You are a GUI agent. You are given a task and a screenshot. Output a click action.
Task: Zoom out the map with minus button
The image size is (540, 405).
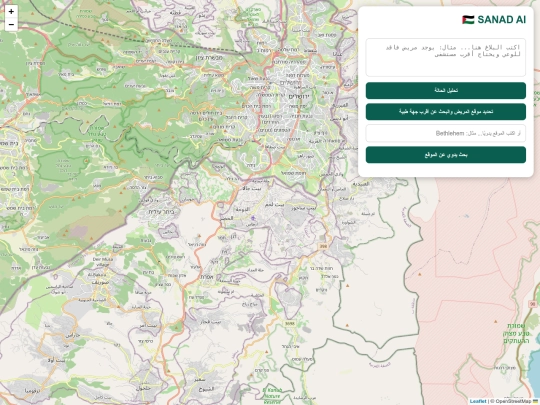[x=11, y=24]
